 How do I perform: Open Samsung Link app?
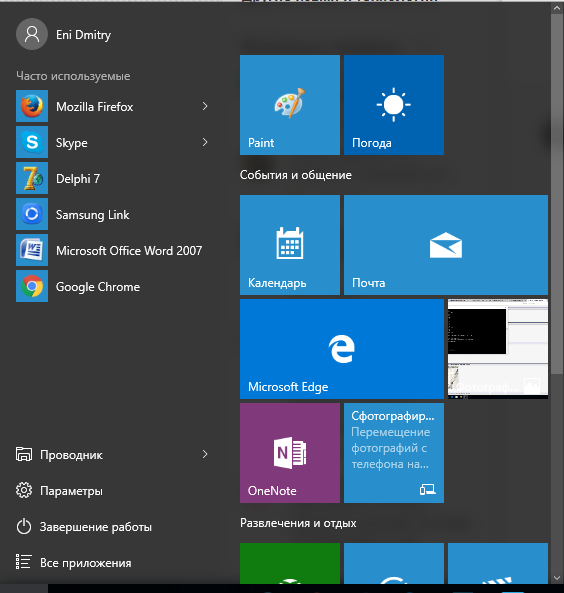coord(112,214)
